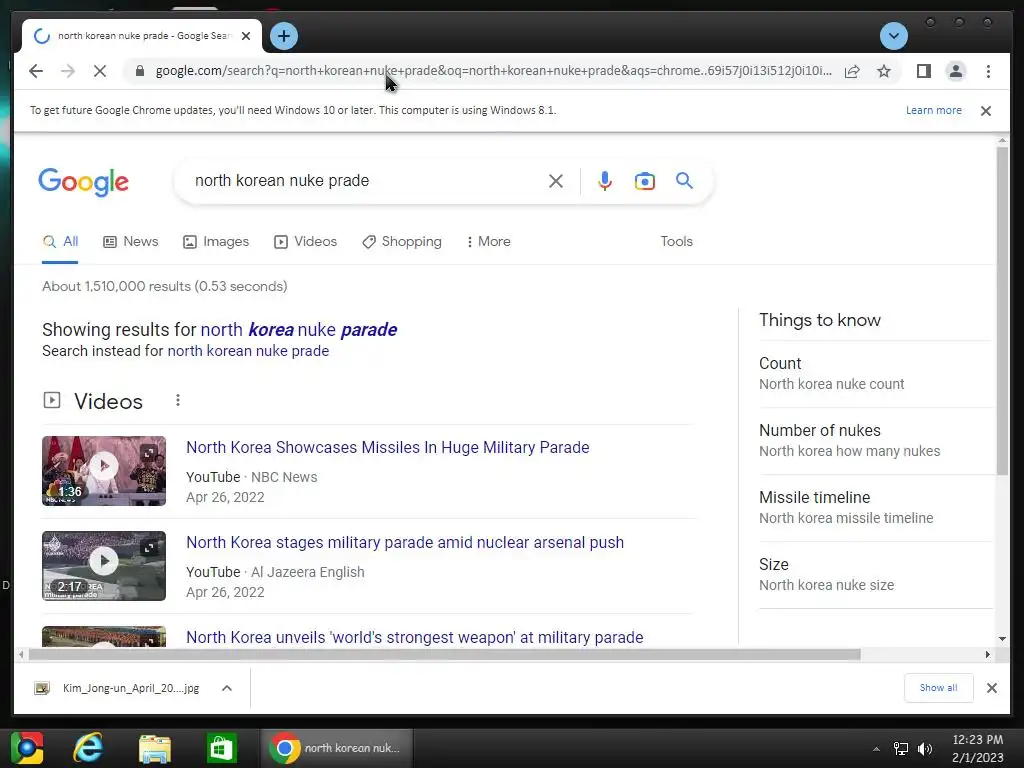
Task: Click the horizontal page scrollbar
Action: [x=444, y=654]
